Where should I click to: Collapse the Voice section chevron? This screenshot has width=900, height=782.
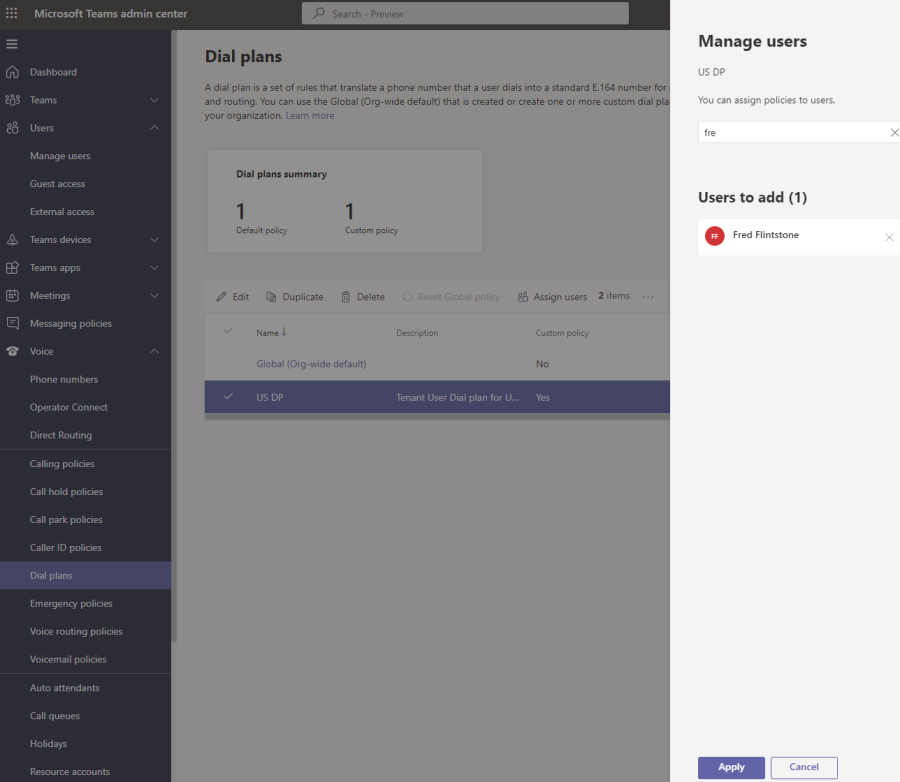[x=154, y=351]
